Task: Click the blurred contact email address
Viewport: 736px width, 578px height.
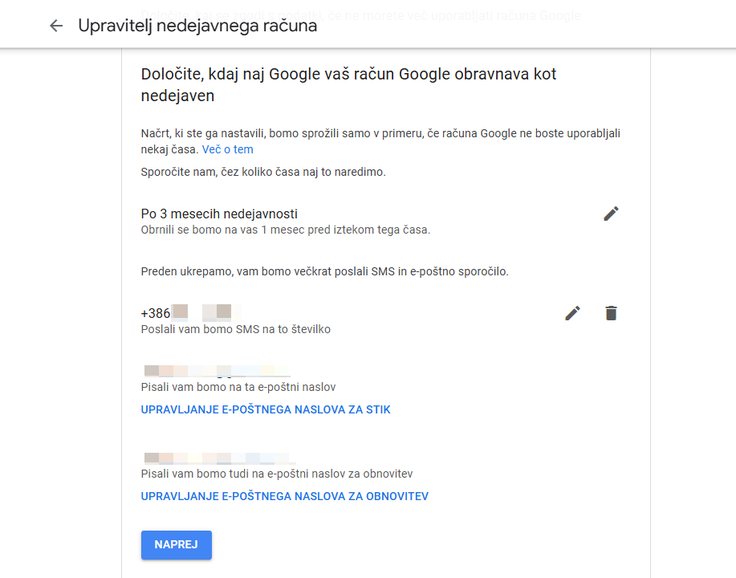Action: tap(217, 371)
